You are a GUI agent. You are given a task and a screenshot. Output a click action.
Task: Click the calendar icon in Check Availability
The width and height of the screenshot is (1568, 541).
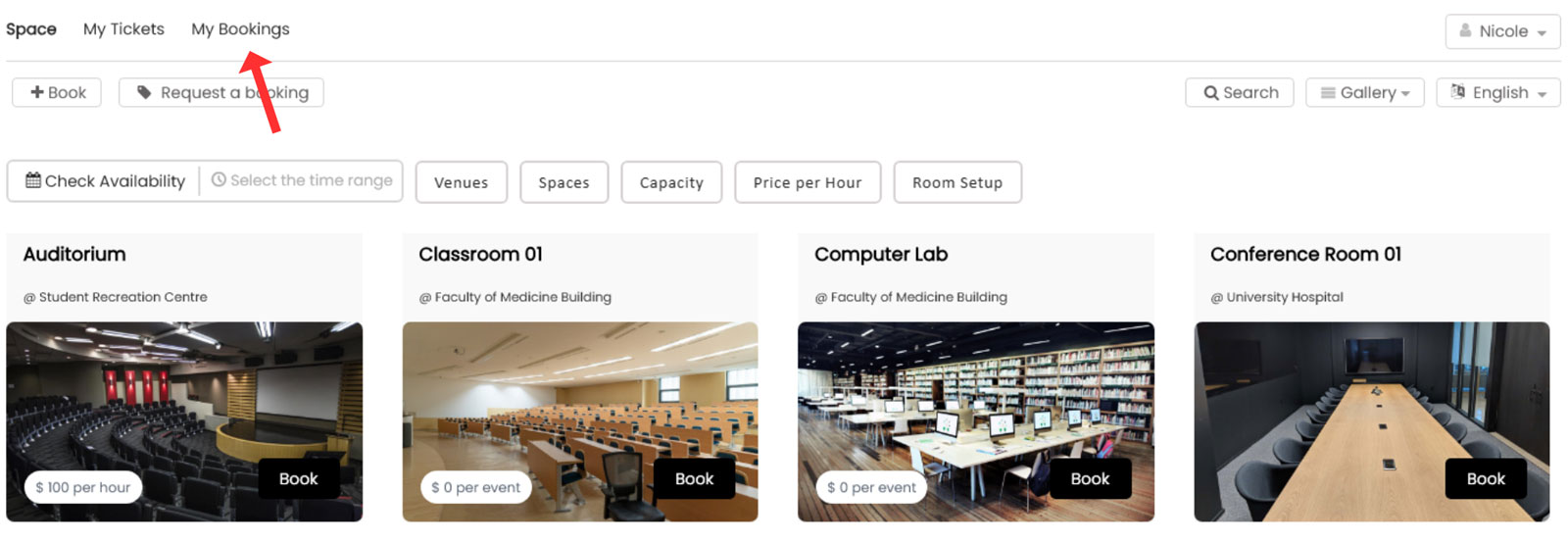33,180
